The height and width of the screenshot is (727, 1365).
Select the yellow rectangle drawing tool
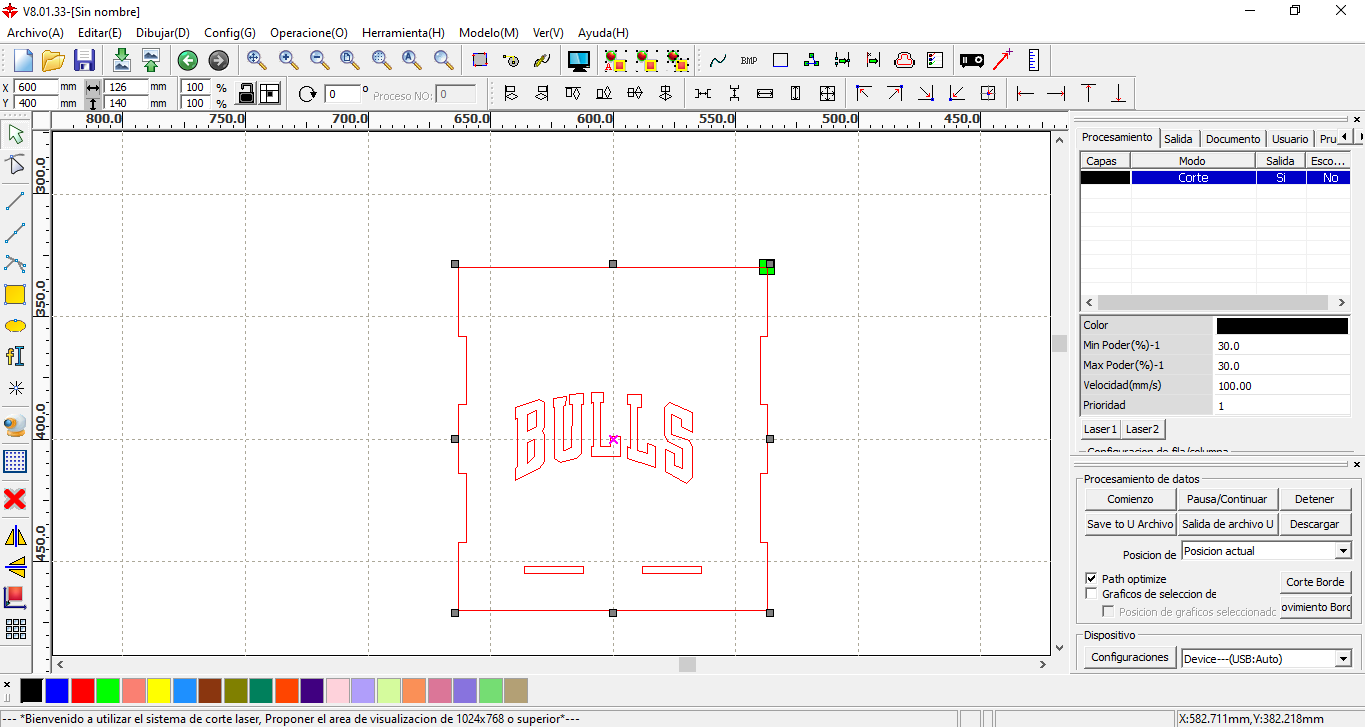point(15,294)
